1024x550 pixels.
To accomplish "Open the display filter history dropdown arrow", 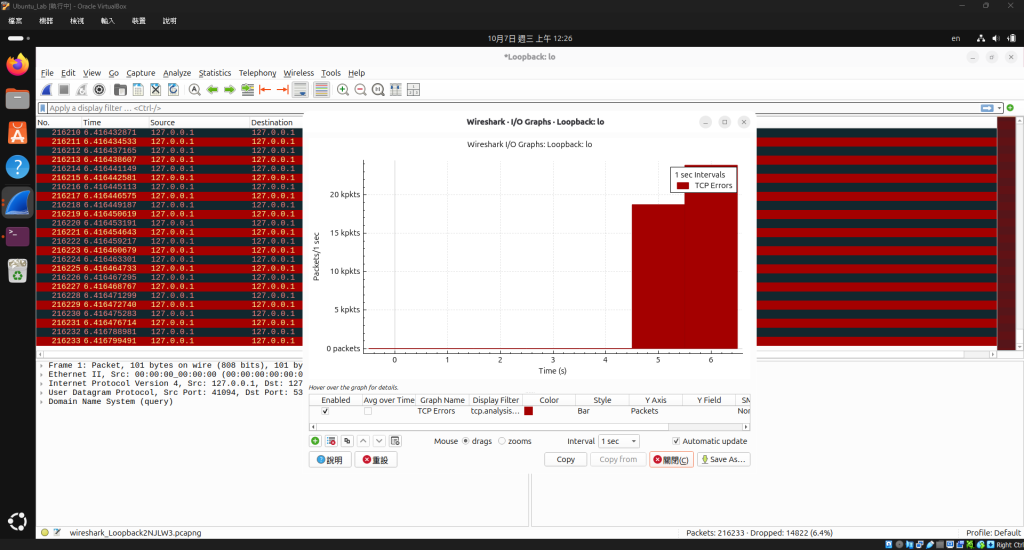I will click(x=999, y=108).
